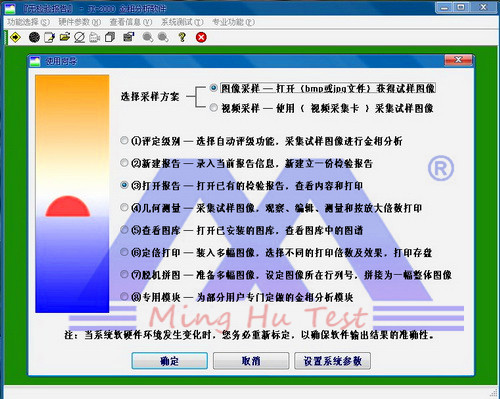
Task: Maximize the main application window
Action: point(461,7)
